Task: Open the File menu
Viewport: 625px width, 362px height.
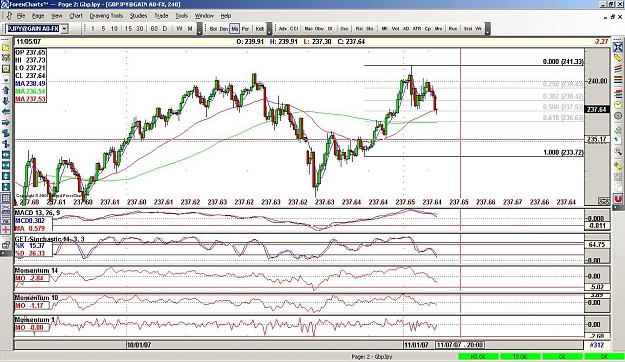Action: click(x=21, y=16)
